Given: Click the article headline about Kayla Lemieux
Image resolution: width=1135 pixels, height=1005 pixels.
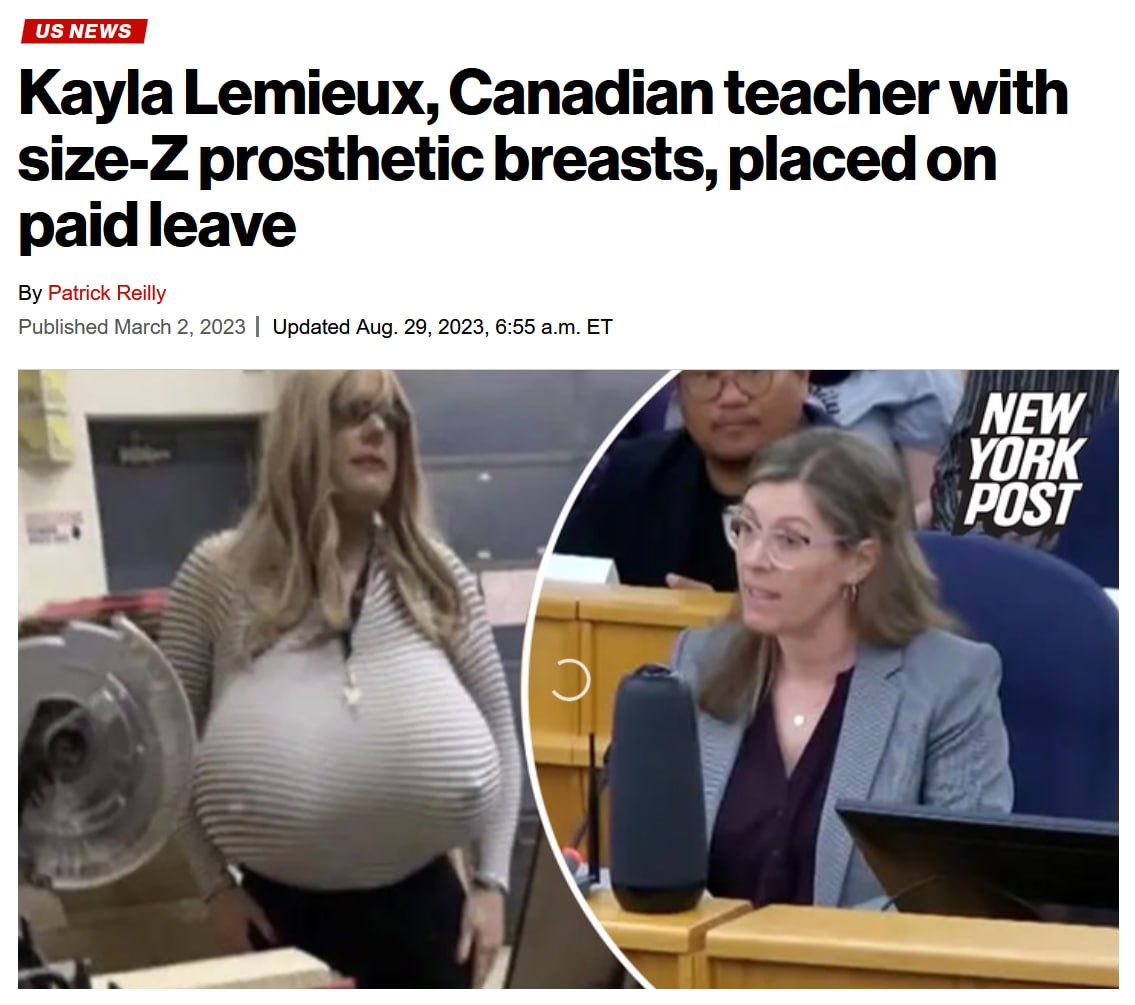Looking at the screenshot, I should pyautogui.click(x=543, y=159).
